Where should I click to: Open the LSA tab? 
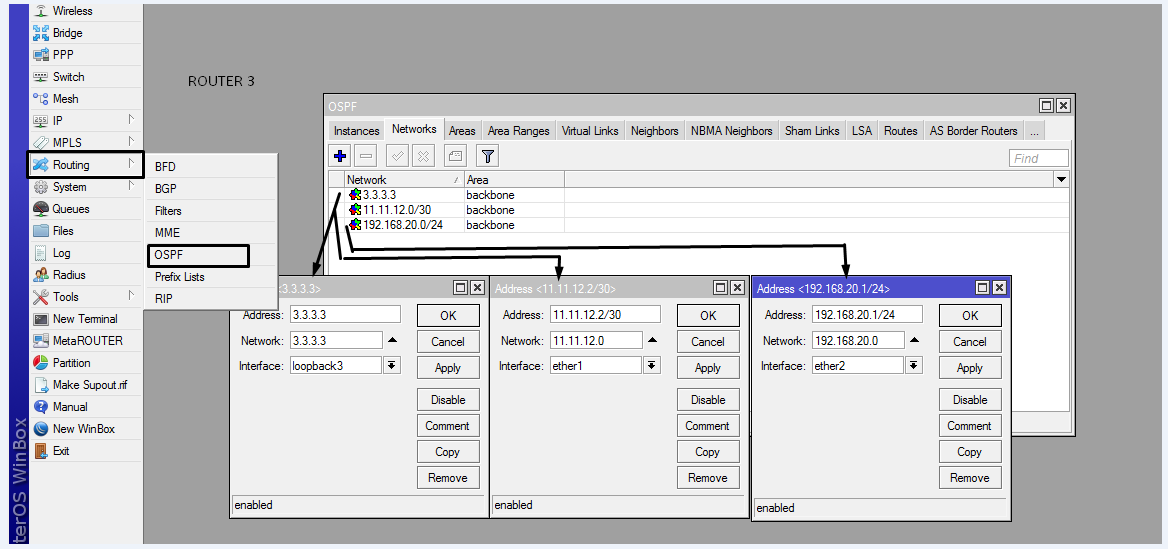coord(862,131)
